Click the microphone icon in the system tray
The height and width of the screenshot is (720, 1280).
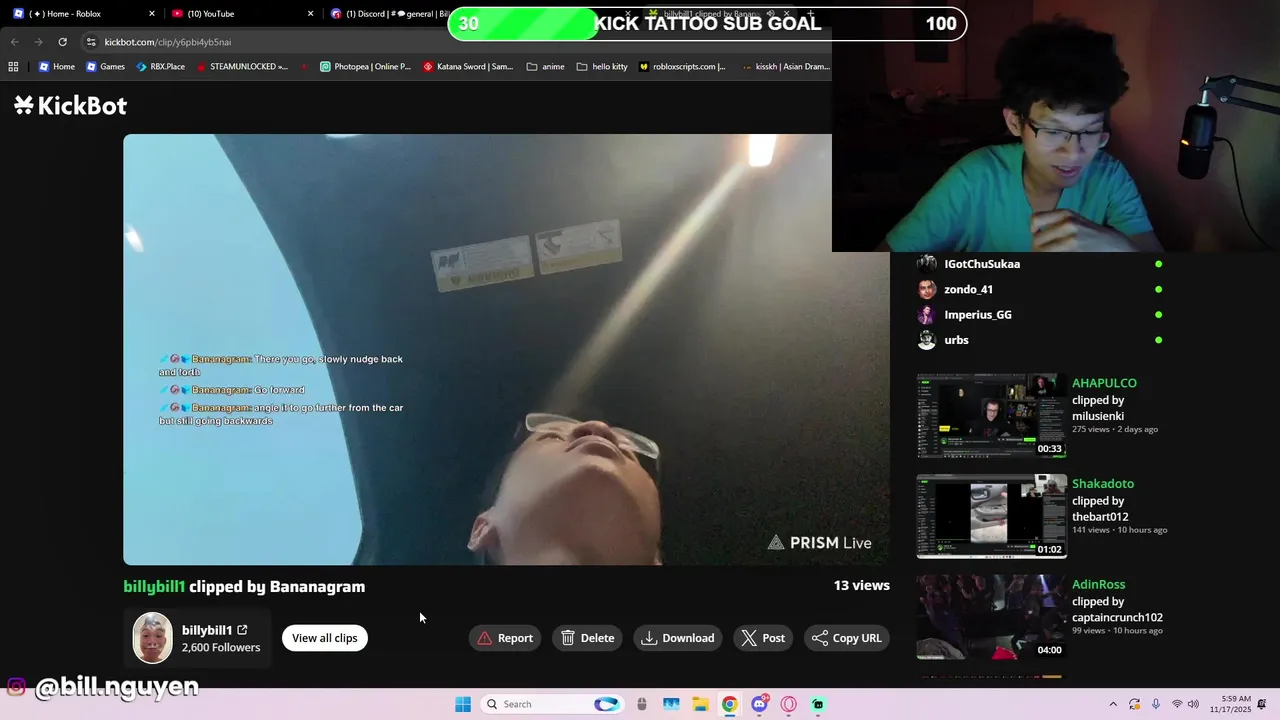pos(1156,704)
